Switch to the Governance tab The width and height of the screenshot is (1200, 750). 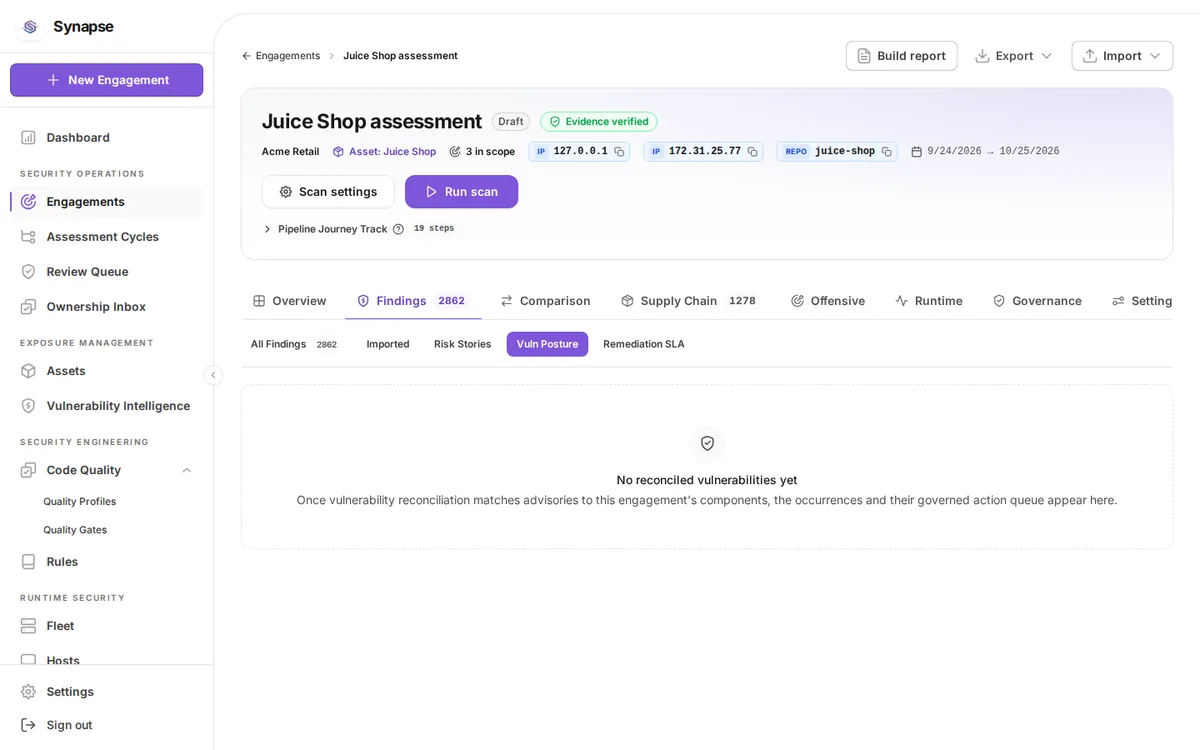point(1036,300)
